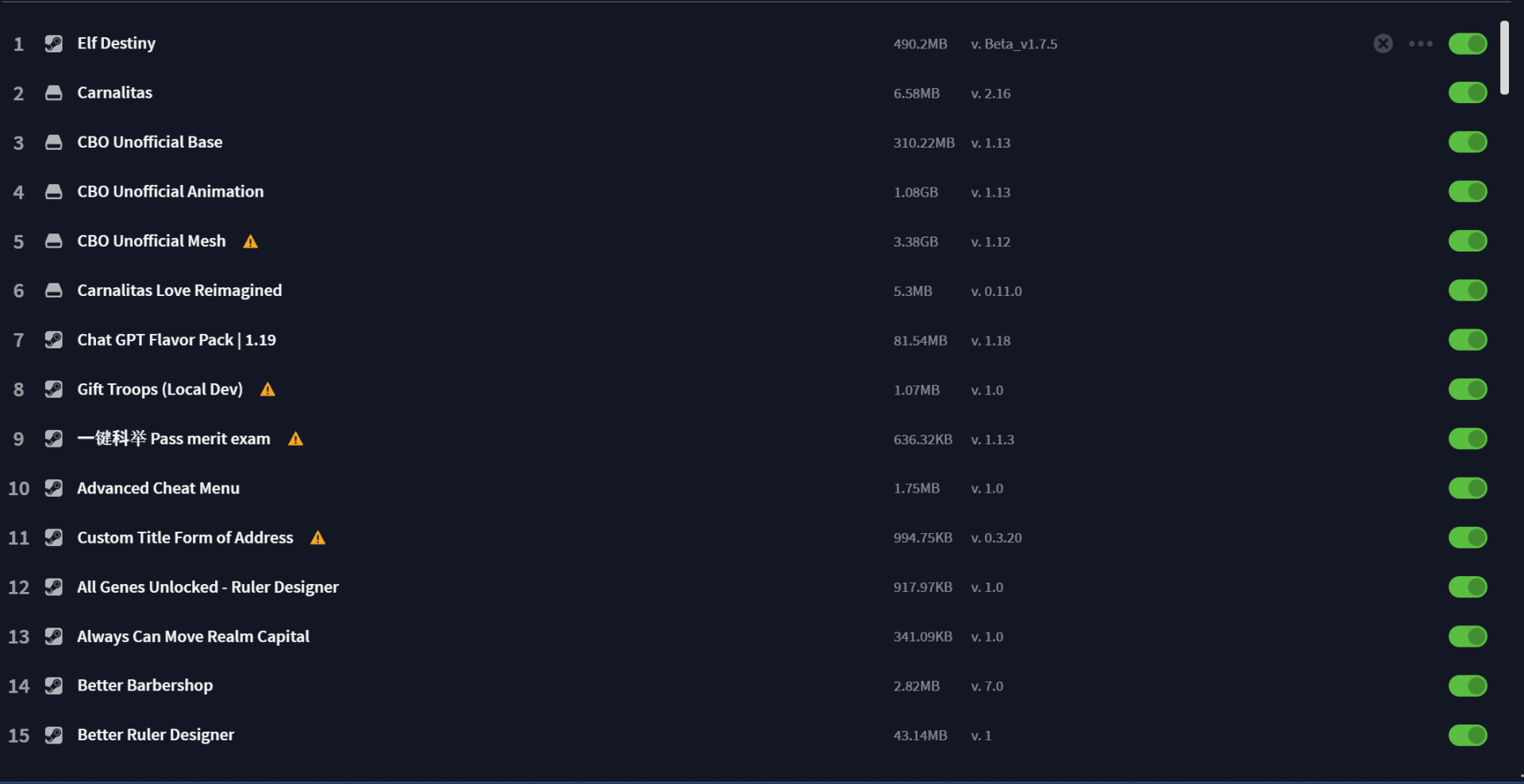Image resolution: width=1524 pixels, height=784 pixels.
Task: Turn off CBO Unofficial Animation toggle
Action: (1468, 191)
